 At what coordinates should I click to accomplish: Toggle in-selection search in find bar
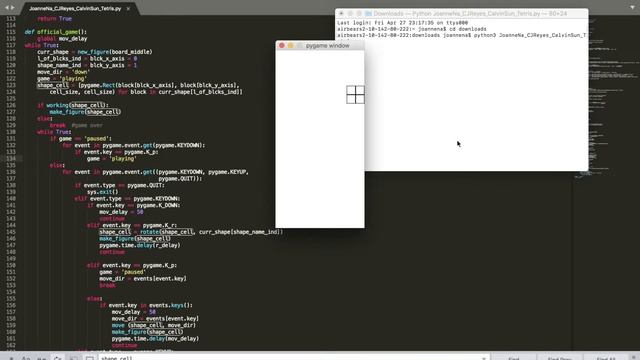[x=74, y=358]
